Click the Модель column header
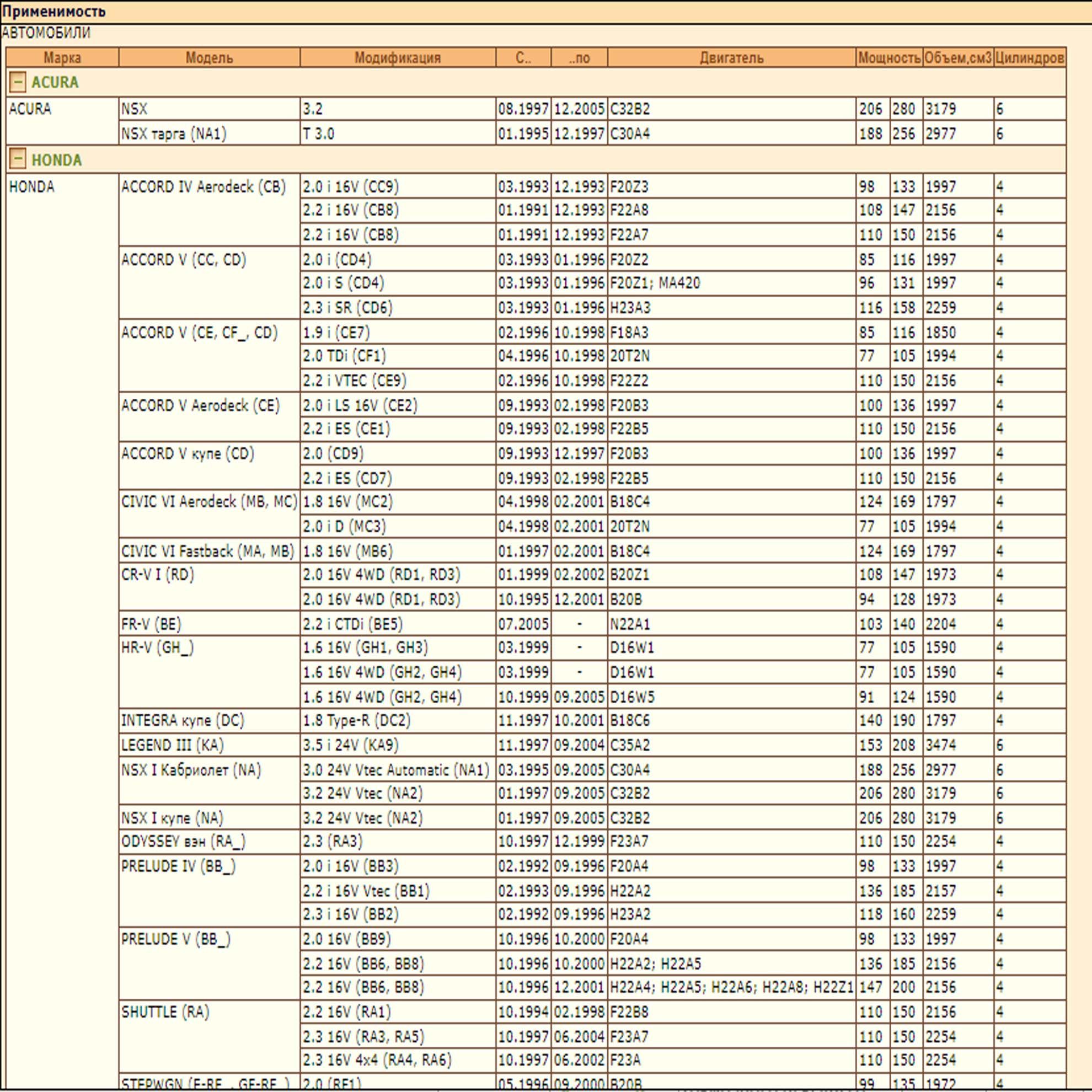Image resolution: width=1092 pixels, height=1092 pixels. point(209,58)
